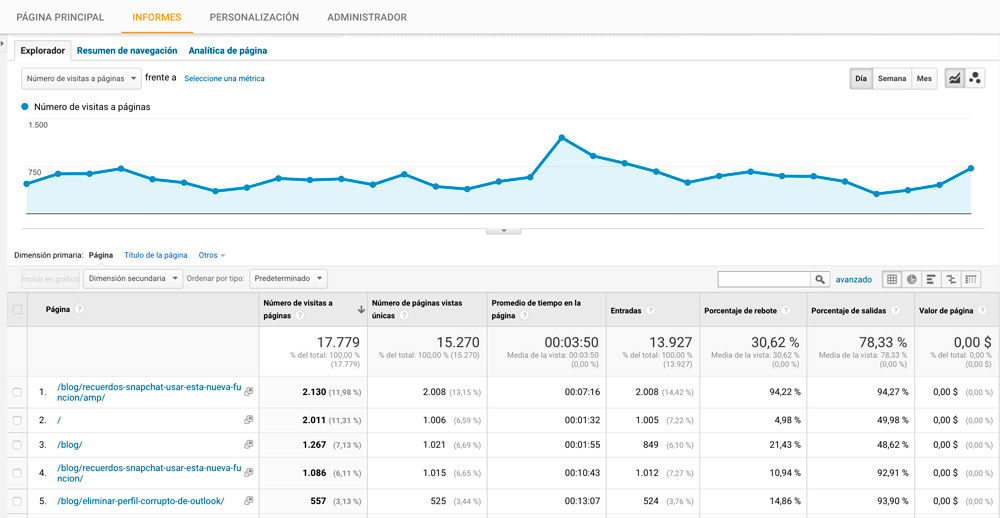Select the comparison view icon

951,279
